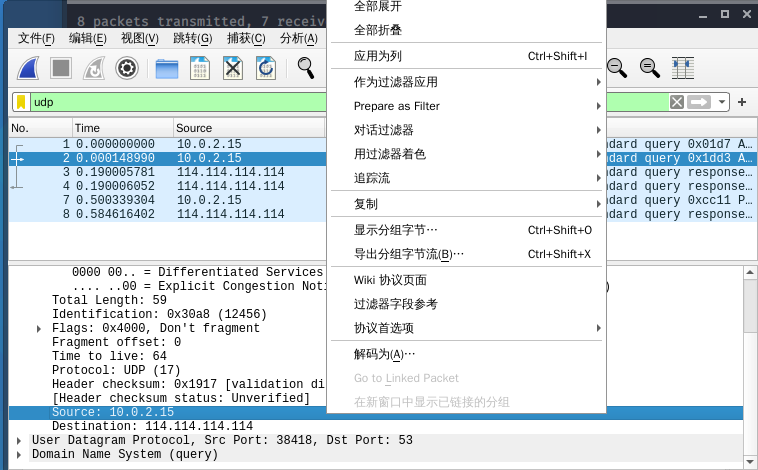
Task: Expand the User Datagram Protocol node
Action: click(19, 441)
